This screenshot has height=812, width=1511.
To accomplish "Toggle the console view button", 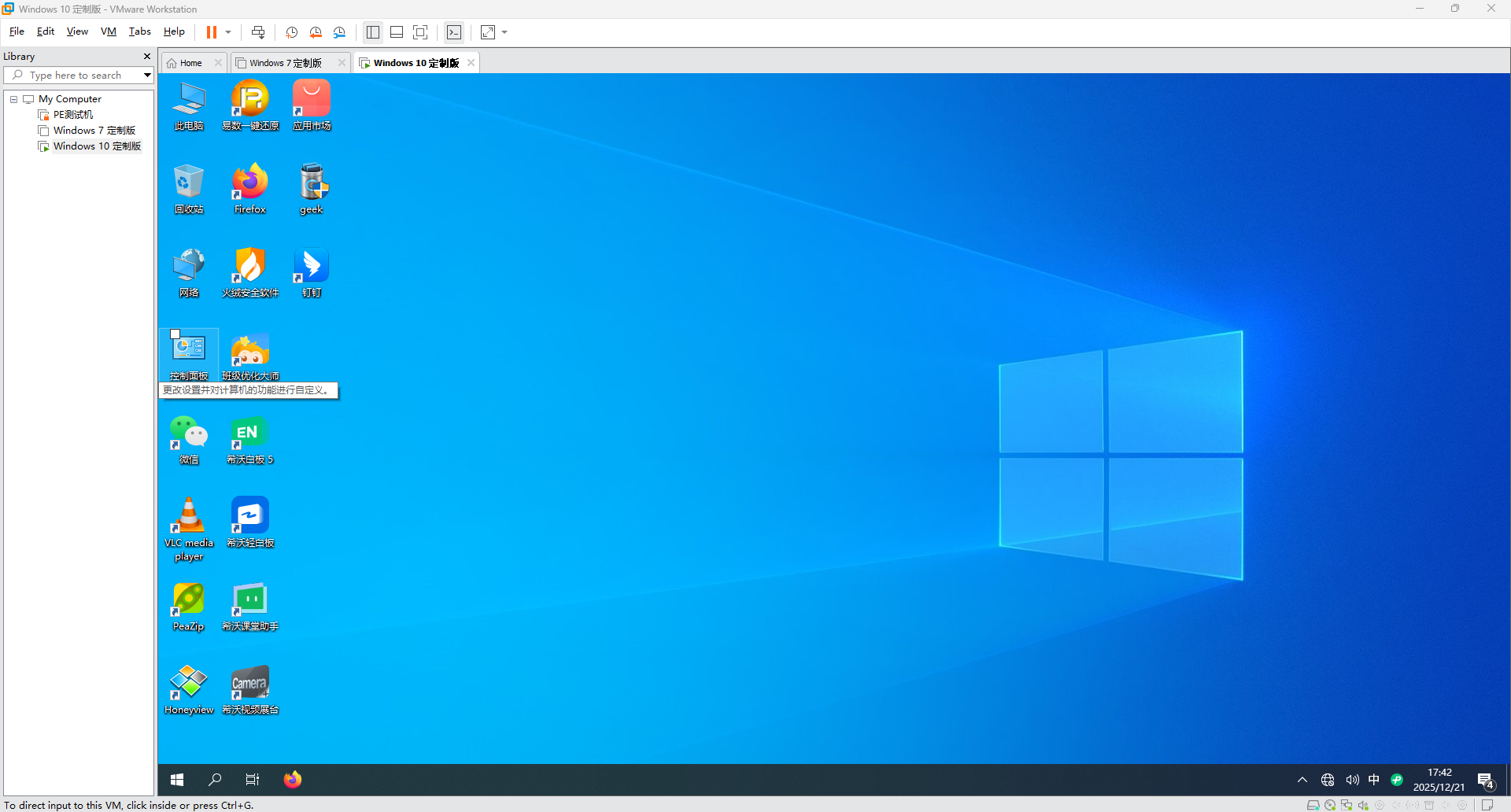I will 454,32.
